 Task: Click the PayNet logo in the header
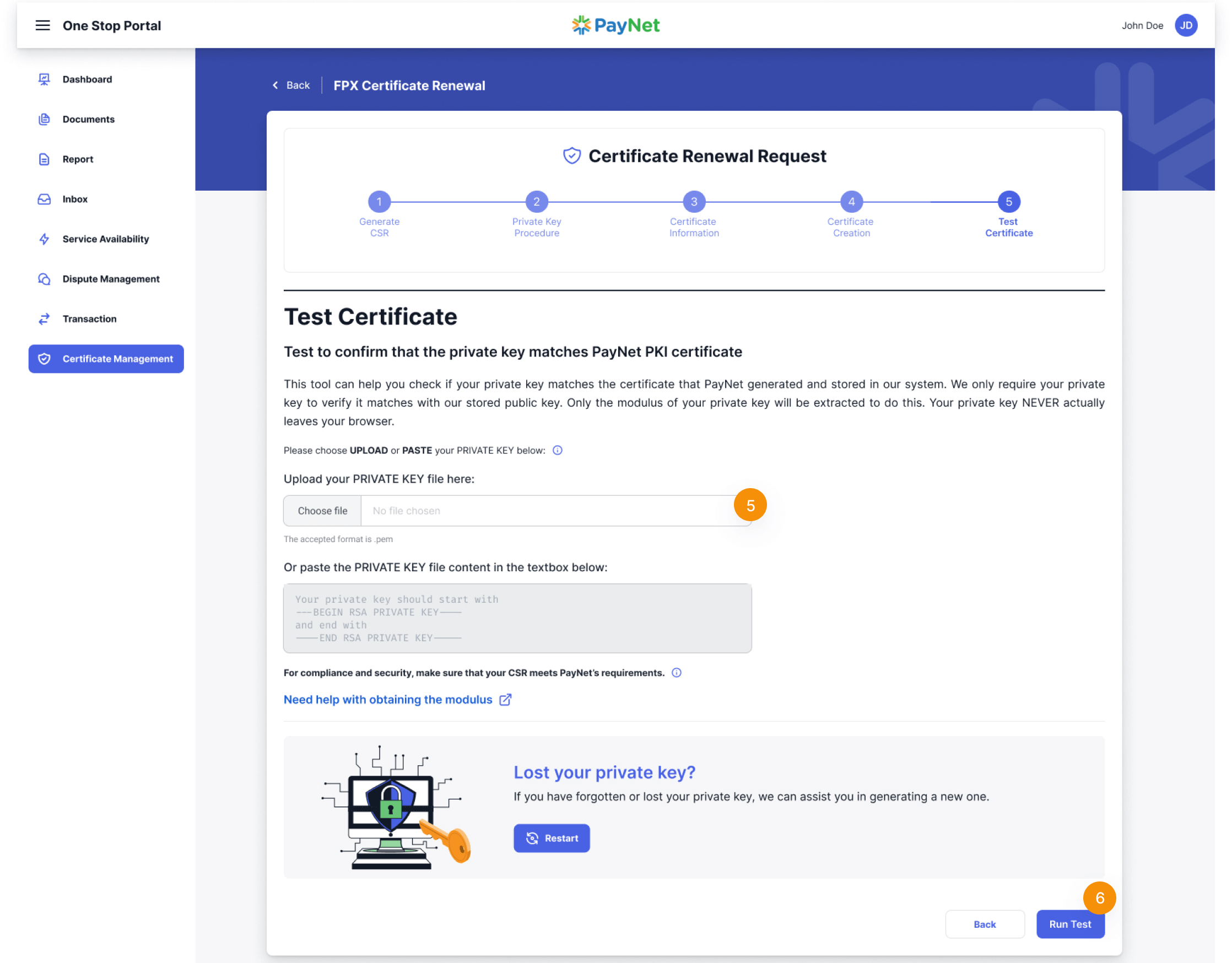pyautogui.click(x=615, y=25)
